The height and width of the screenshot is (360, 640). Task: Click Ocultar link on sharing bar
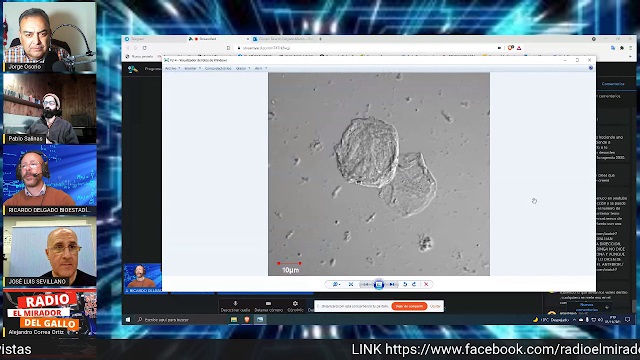coord(435,306)
